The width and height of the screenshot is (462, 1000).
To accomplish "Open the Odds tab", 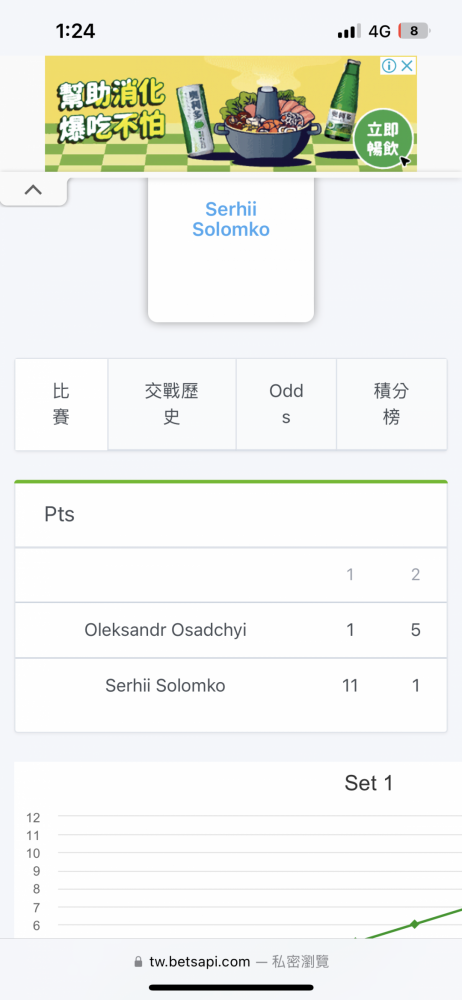I will pyautogui.click(x=286, y=404).
